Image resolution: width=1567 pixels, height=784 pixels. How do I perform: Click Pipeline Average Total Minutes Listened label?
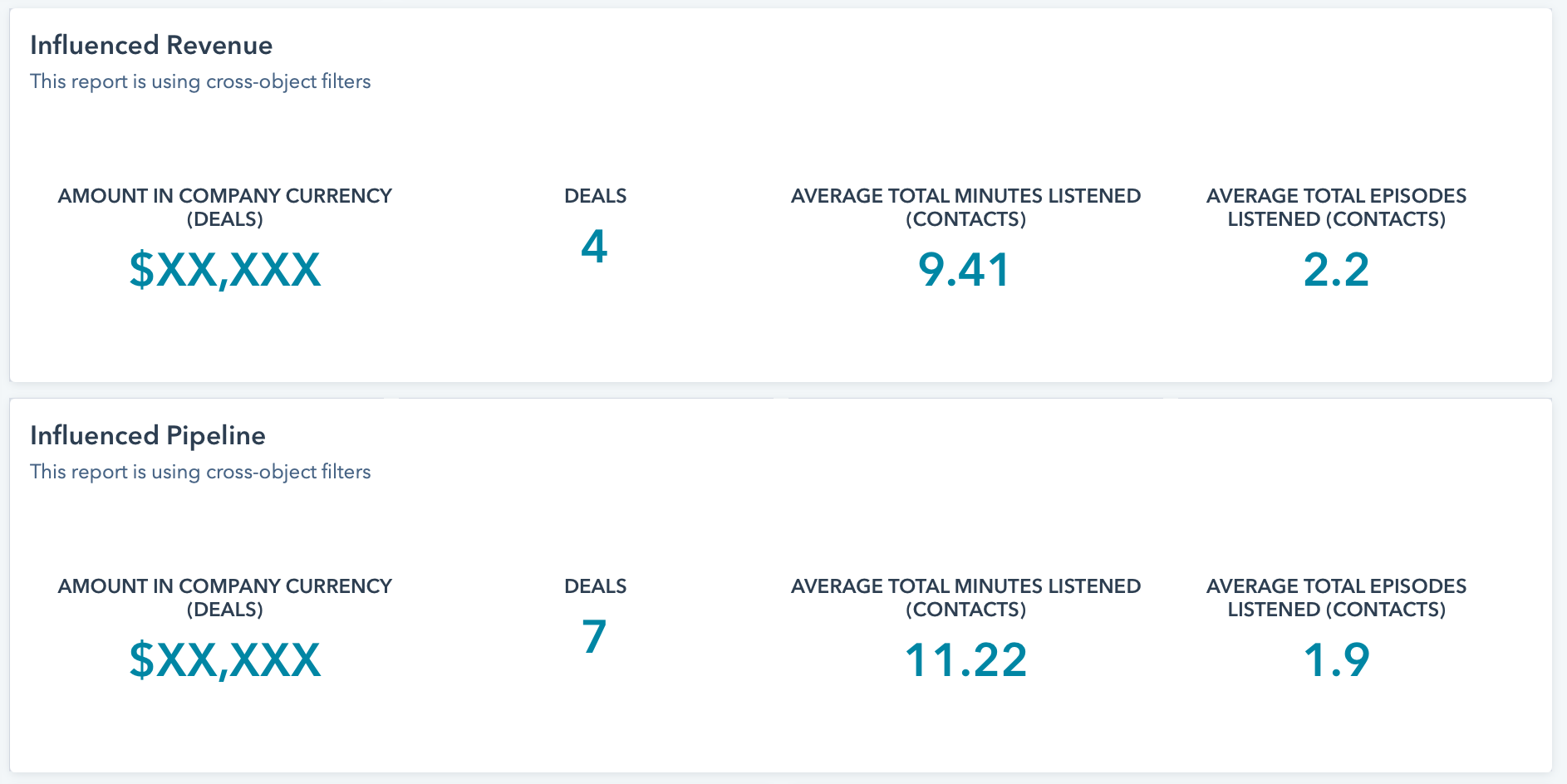coord(965,598)
